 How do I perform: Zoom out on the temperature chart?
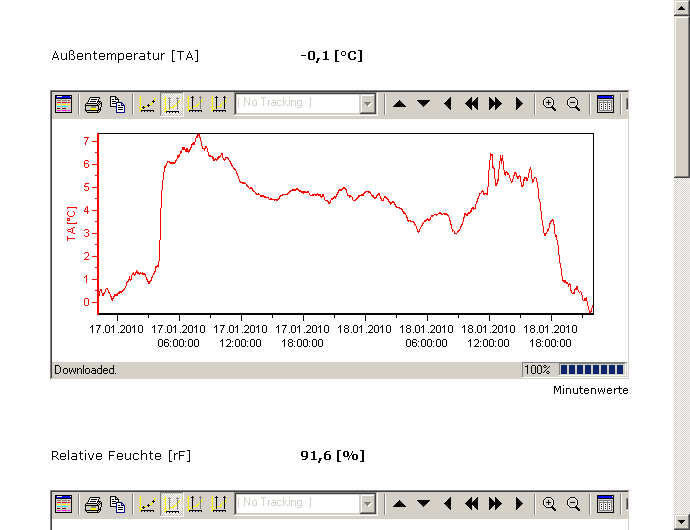click(x=573, y=104)
